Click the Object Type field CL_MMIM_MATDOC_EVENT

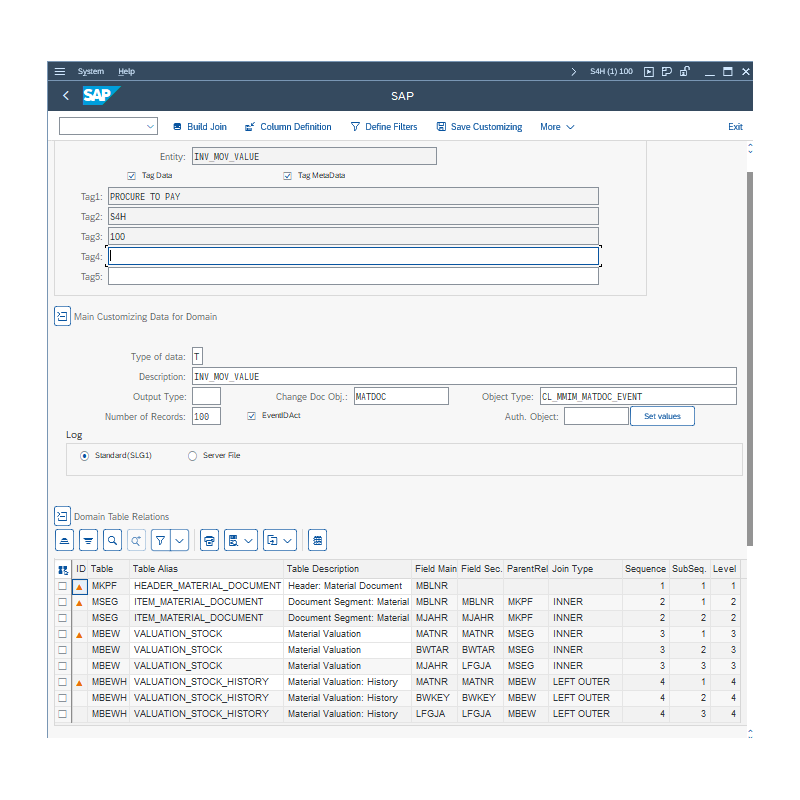pyautogui.click(x=638, y=396)
